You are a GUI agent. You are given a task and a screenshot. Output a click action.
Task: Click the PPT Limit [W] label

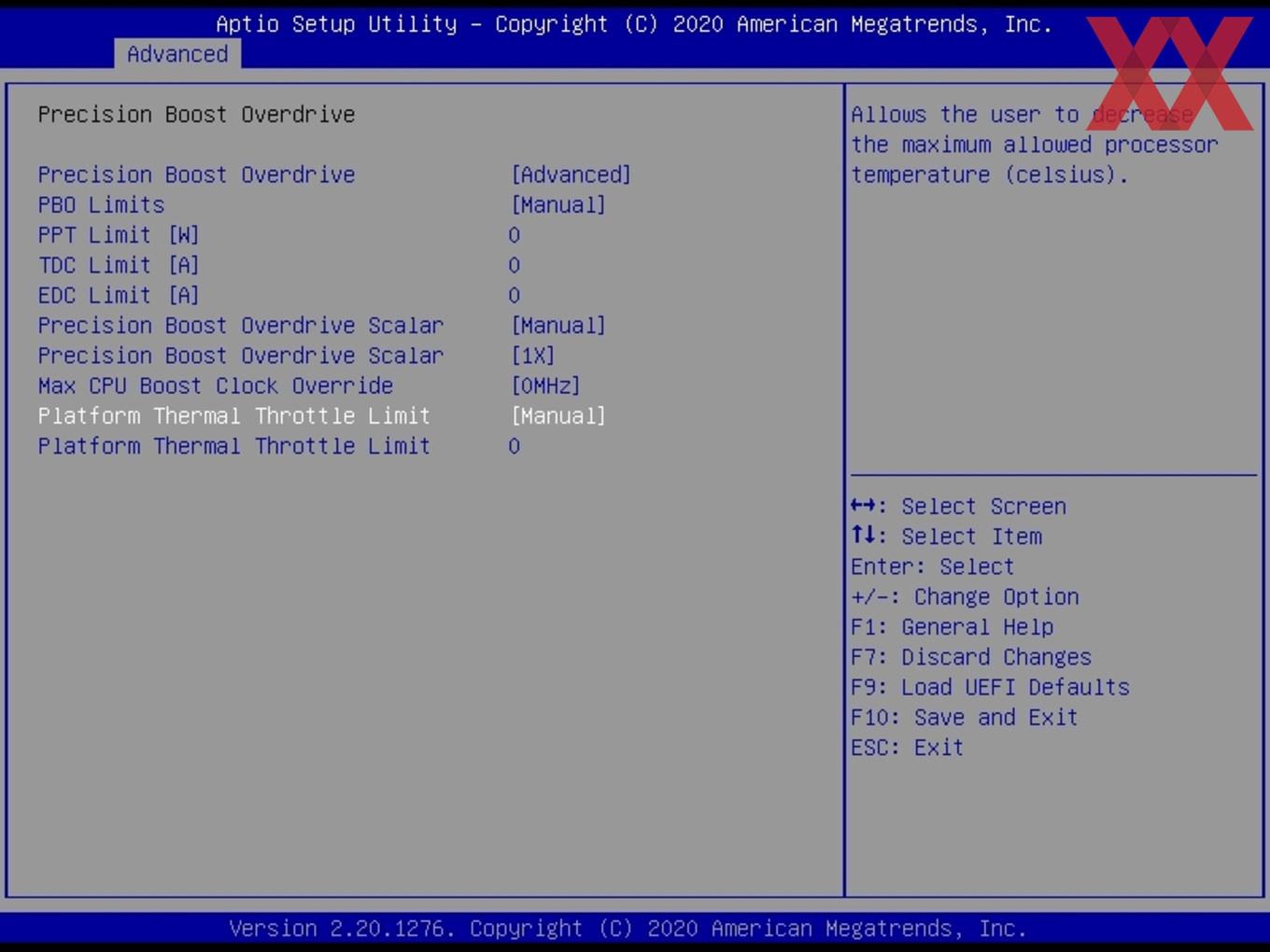[x=119, y=235]
